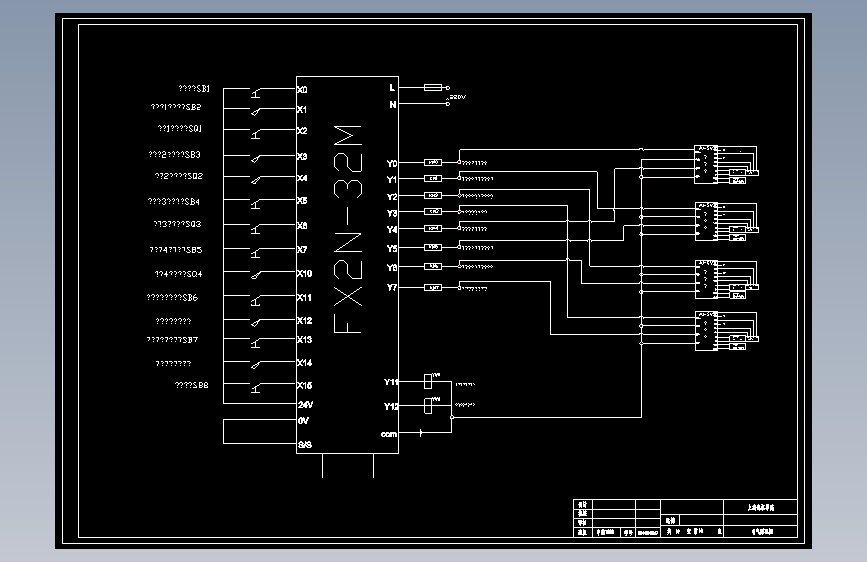
Task: Click the limit switch label ending SQ4
Action: (178, 274)
